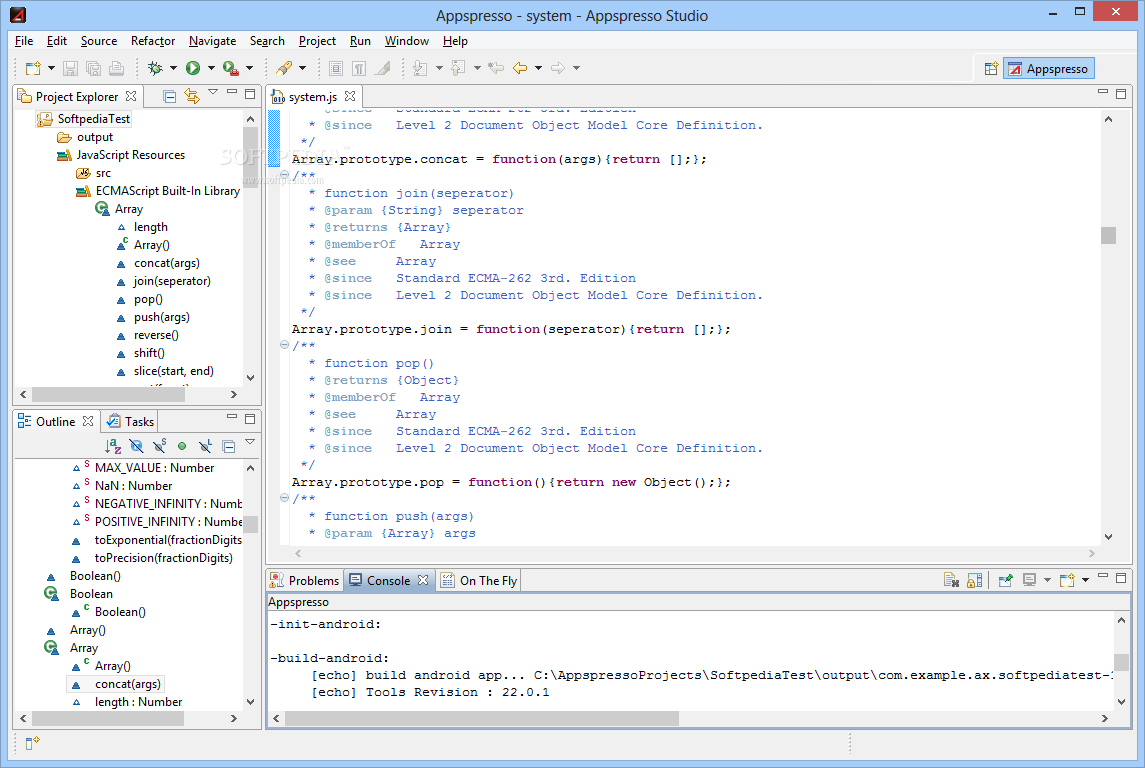
Task: Toggle alphabetical Sort in Outline toolbar
Action: click(112, 445)
